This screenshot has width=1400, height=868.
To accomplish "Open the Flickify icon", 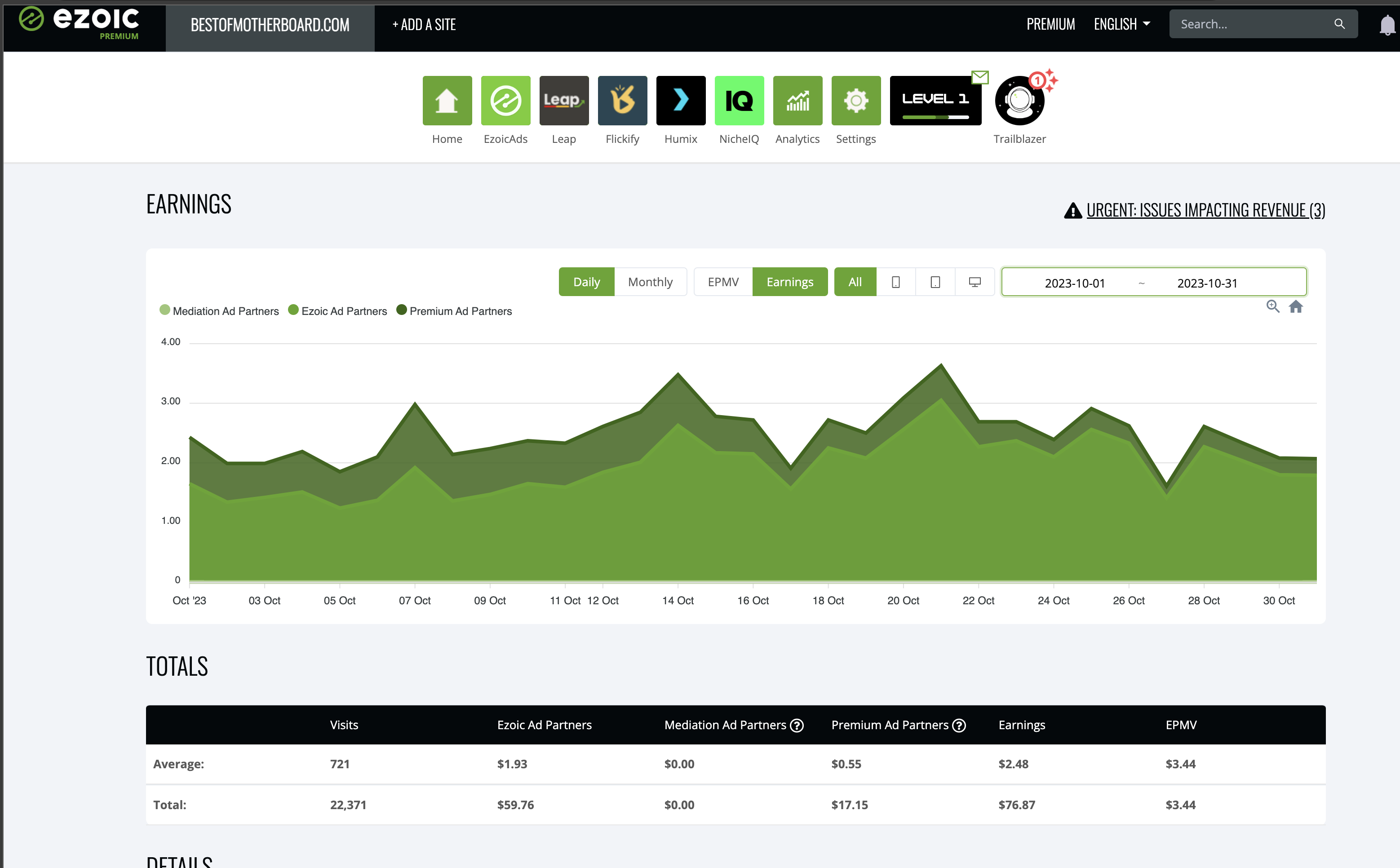I will [x=622, y=101].
